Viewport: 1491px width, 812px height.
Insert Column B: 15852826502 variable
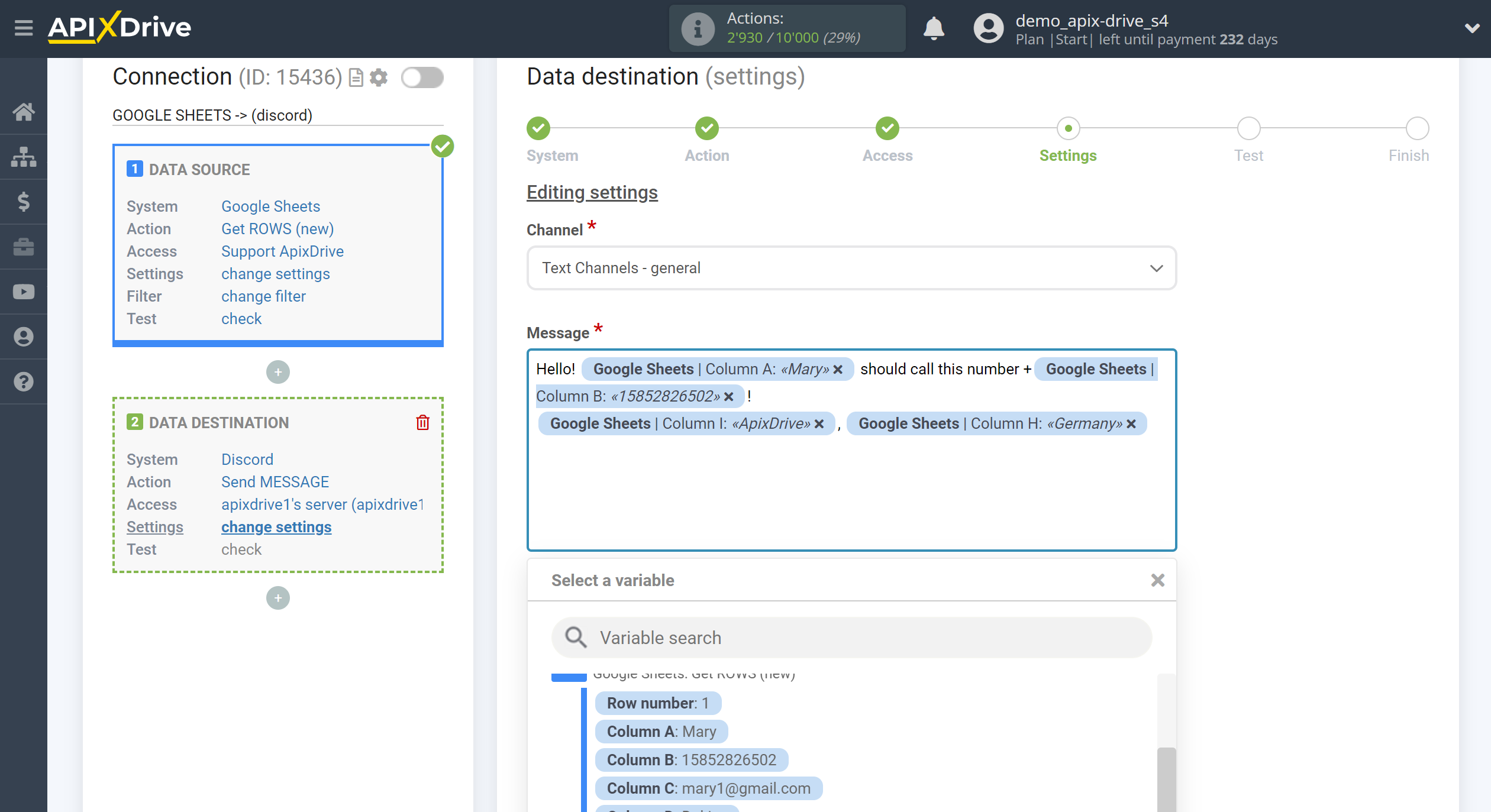click(x=692, y=760)
